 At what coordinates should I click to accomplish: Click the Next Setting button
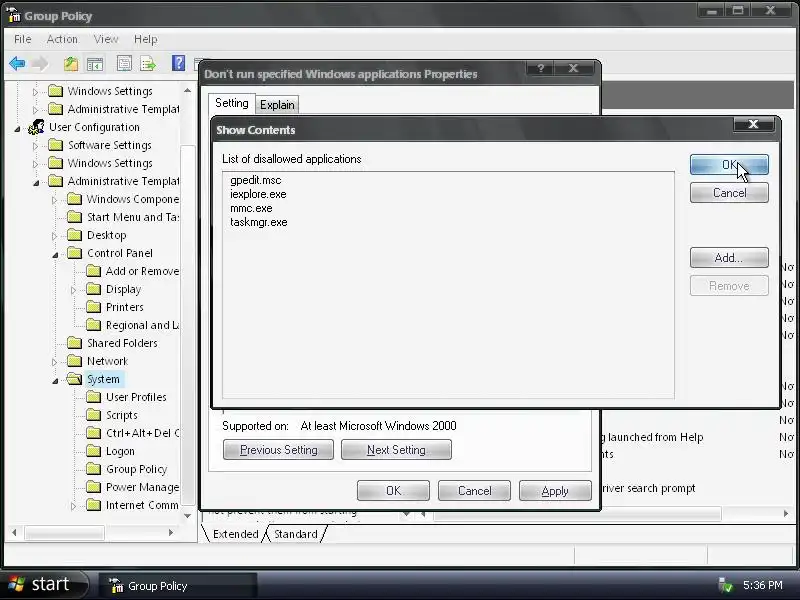click(396, 449)
